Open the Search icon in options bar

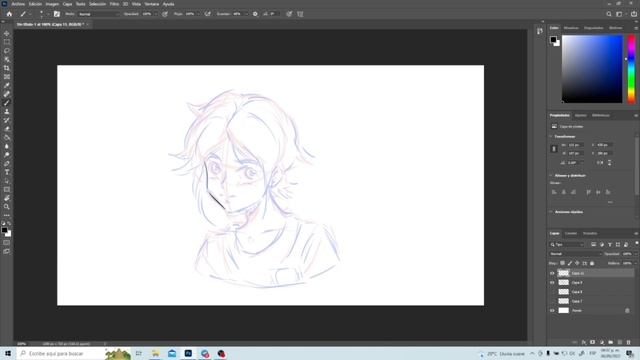pos(609,14)
